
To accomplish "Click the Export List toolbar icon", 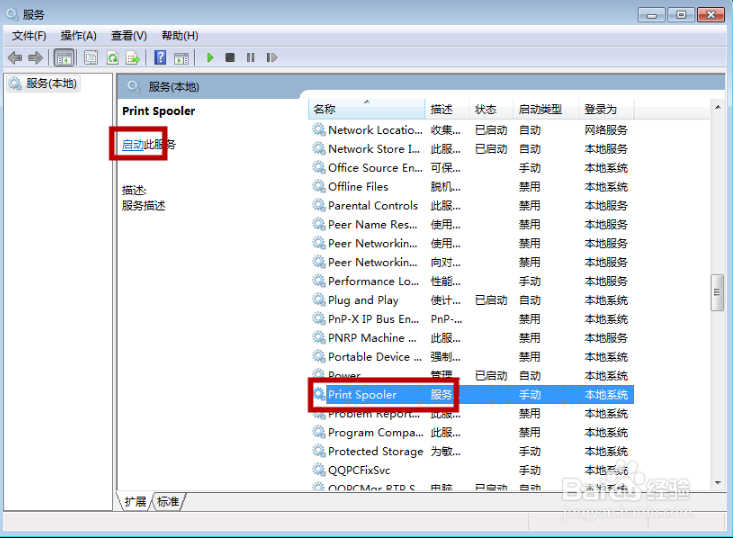I will coord(132,58).
